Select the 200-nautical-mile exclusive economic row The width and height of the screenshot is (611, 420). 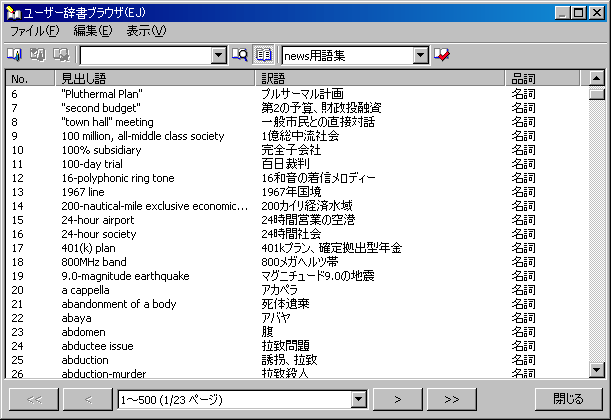point(297,206)
